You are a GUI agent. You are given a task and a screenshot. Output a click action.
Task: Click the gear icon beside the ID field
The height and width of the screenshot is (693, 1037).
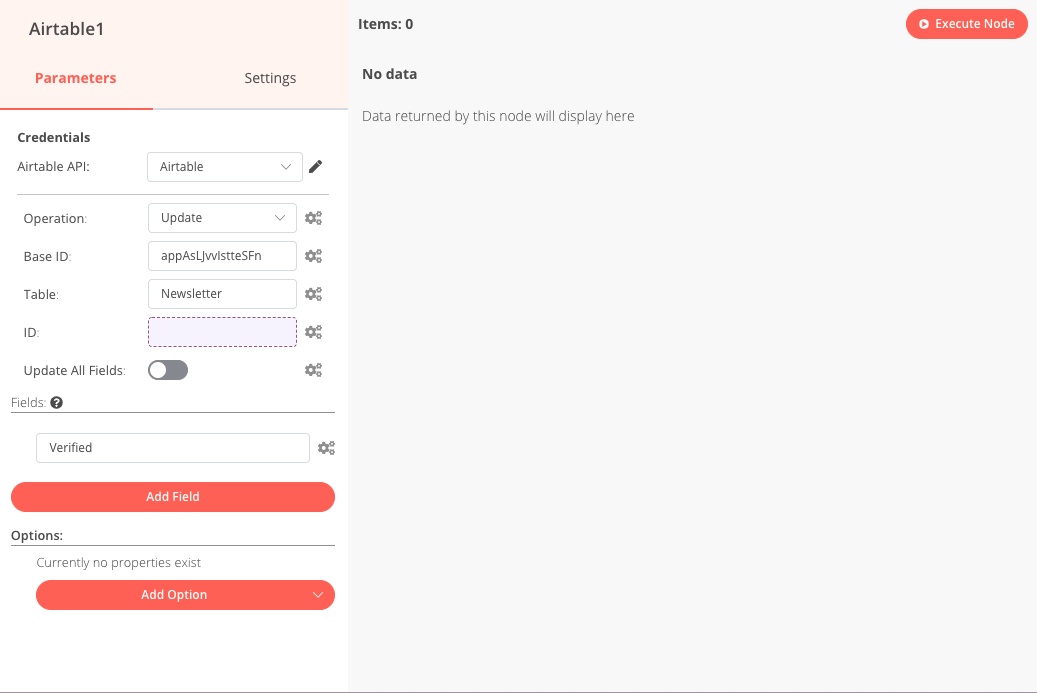(313, 332)
